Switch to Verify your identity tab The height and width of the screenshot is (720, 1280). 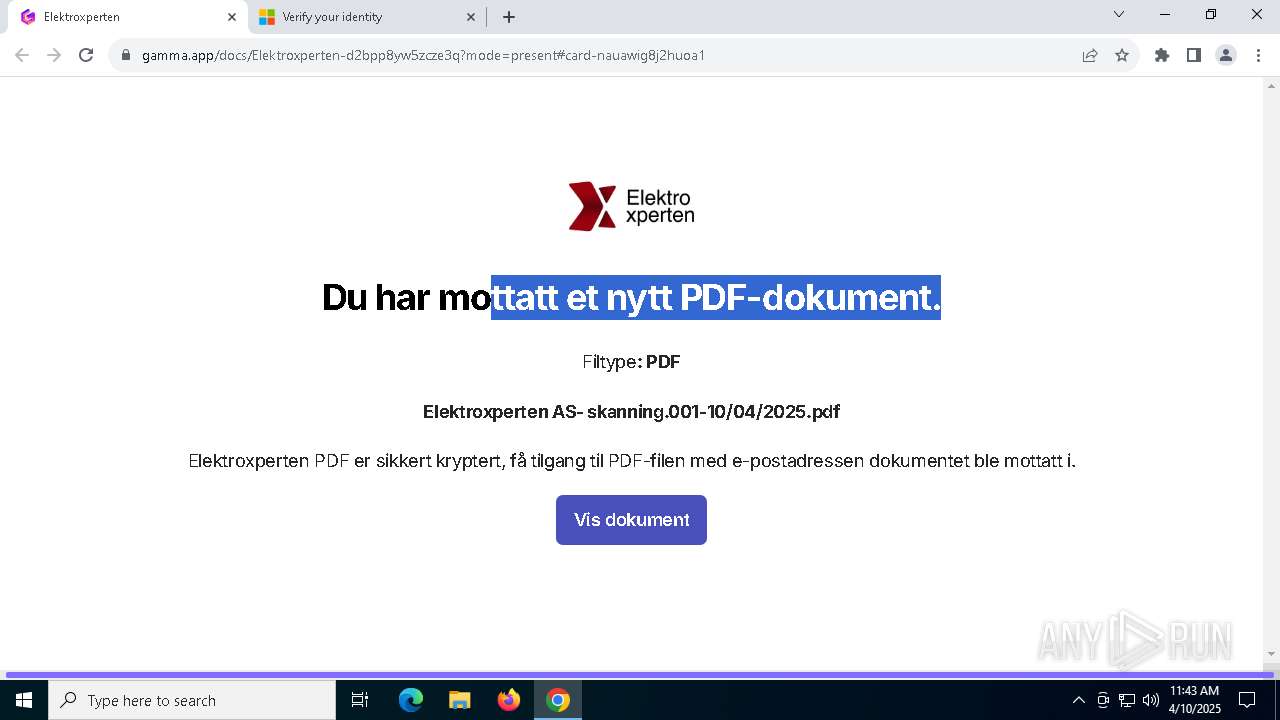pos(366,17)
